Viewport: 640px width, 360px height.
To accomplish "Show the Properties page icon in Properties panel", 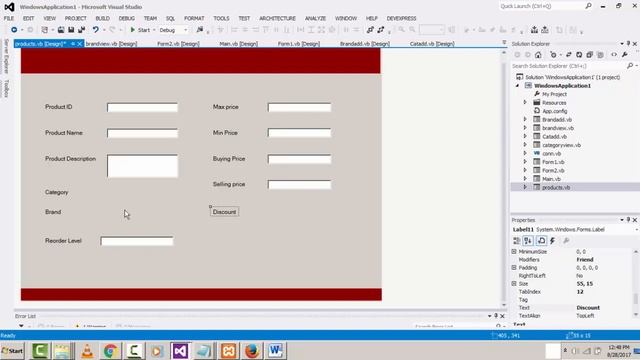I will [541, 241].
